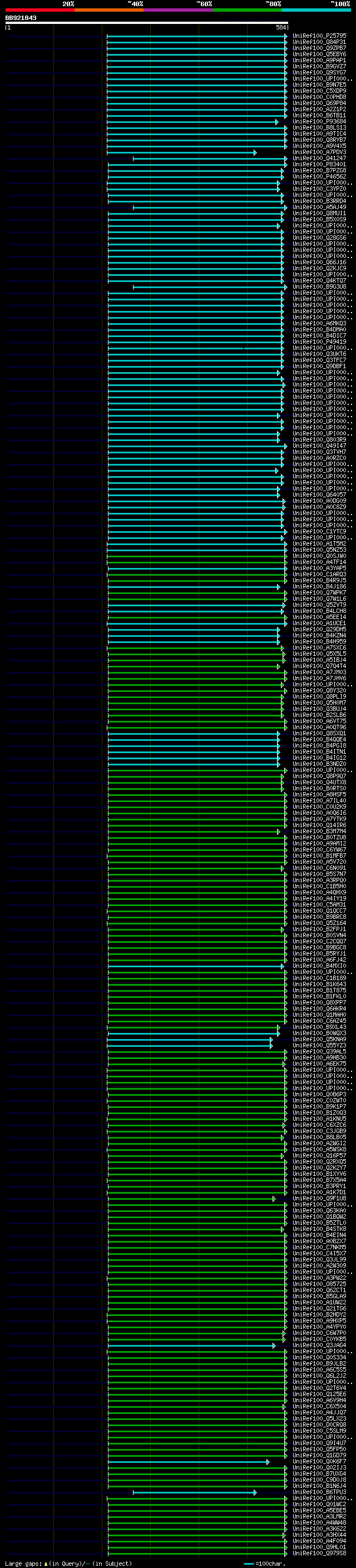This screenshot has width=356, height=1568.
Task: Open hit UniRef100_Q5NZ53
Action: point(319,550)
